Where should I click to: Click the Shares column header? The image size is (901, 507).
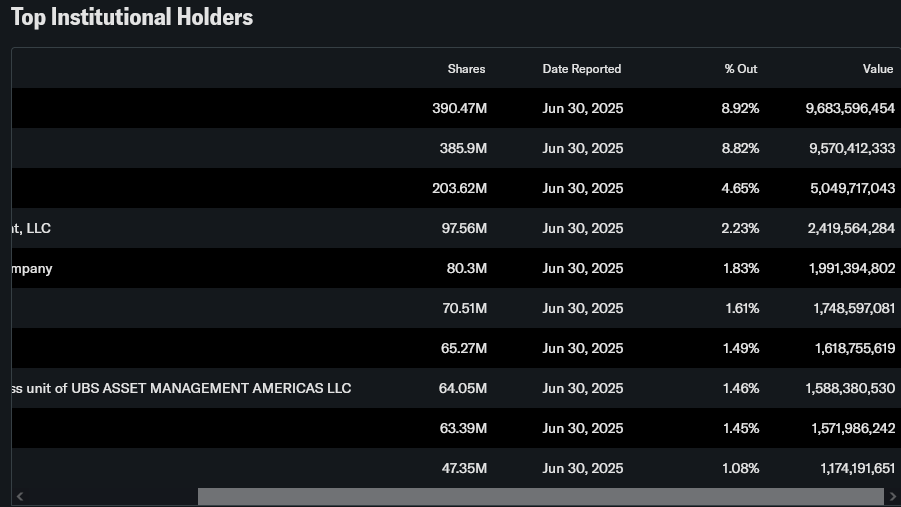pyautogui.click(x=466, y=69)
